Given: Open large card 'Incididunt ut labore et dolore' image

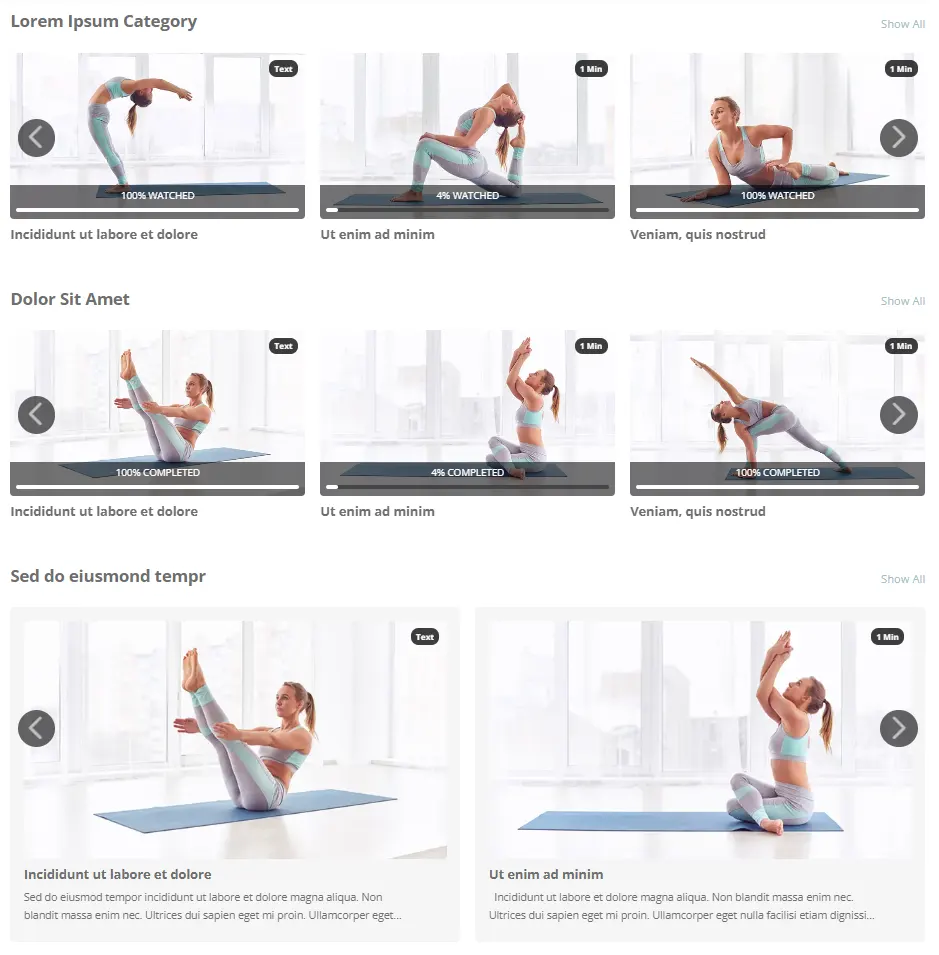Looking at the screenshot, I should [x=235, y=739].
